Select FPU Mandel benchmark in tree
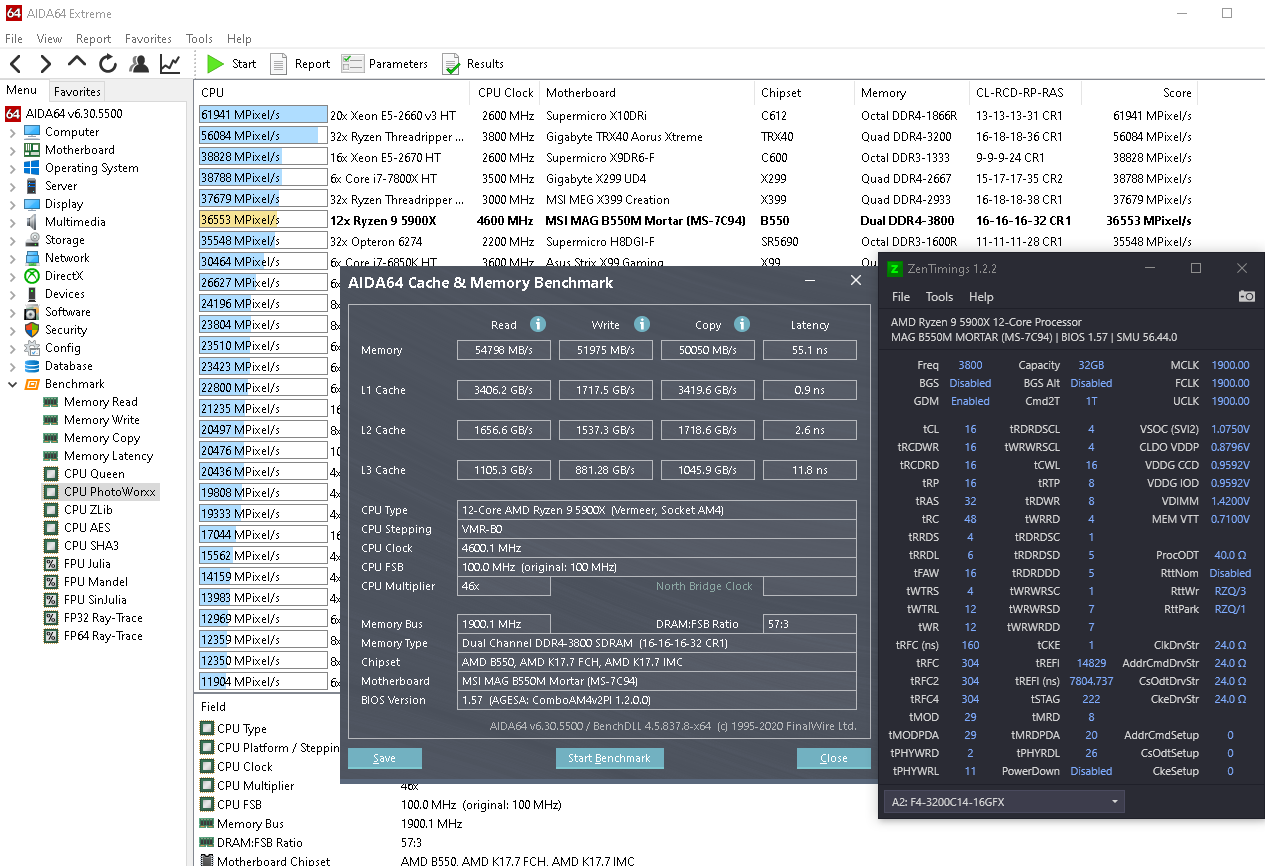This screenshot has width=1265, height=866. click(95, 582)
